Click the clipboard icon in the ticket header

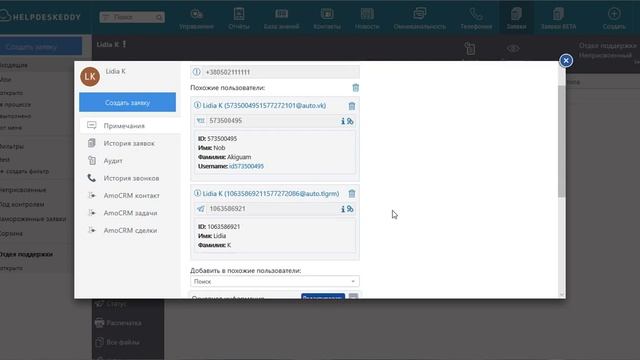tap(470, 49)
